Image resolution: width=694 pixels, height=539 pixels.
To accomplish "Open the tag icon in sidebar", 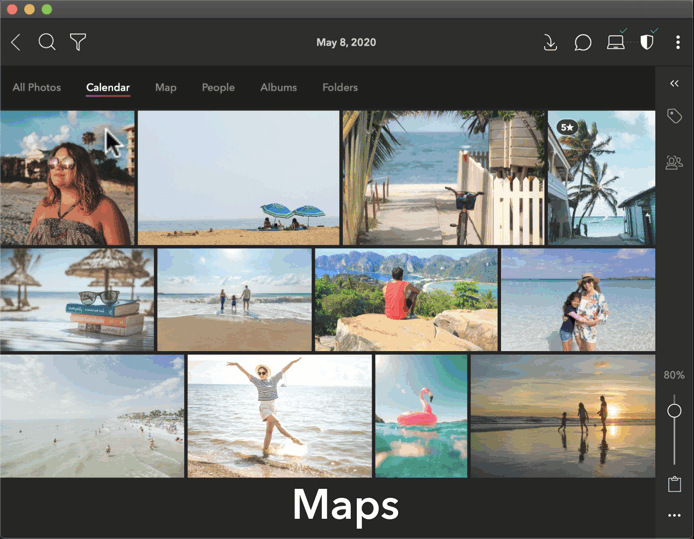I will [x=674, y=116].
